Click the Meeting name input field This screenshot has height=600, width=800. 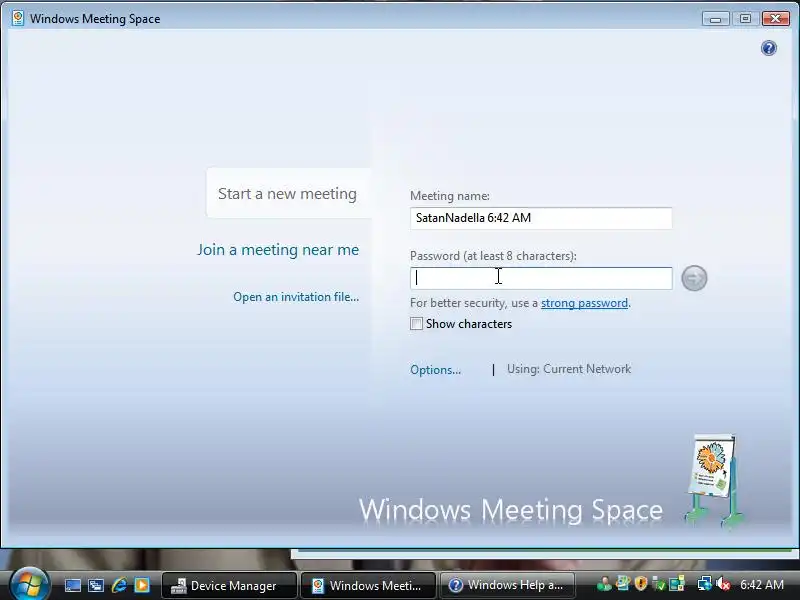(541, 218)
